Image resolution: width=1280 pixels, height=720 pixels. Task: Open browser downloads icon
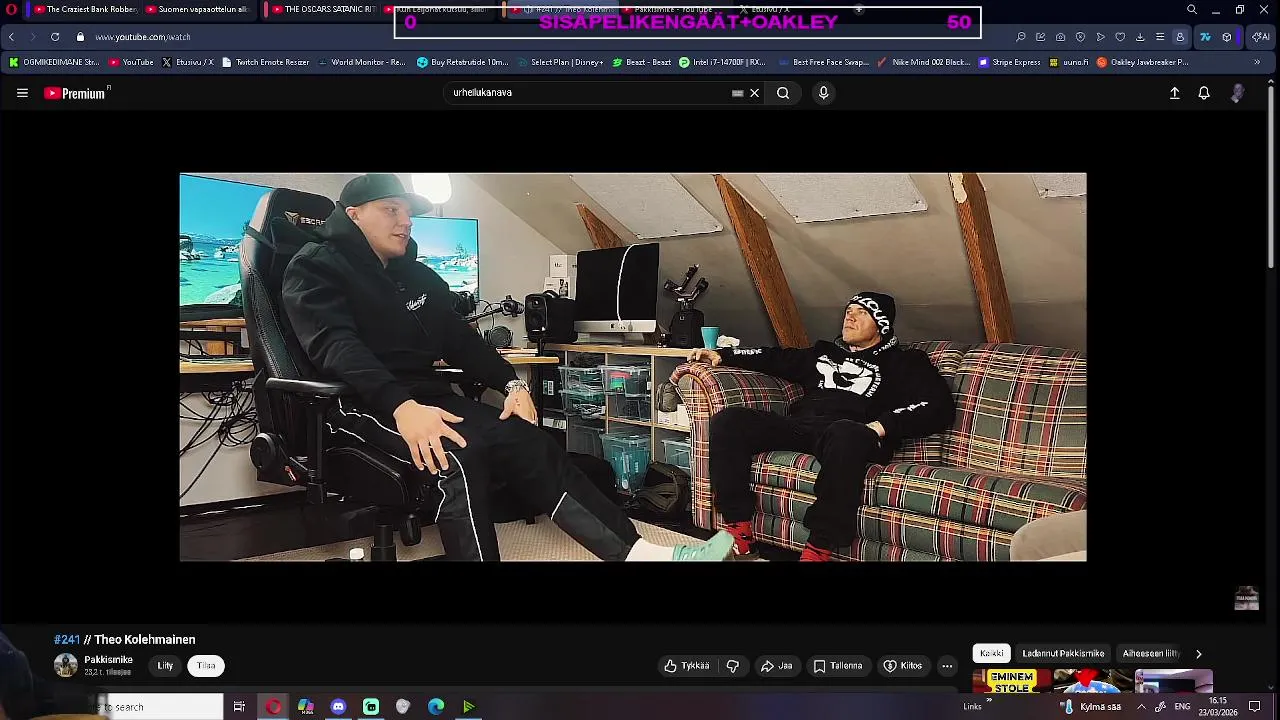(x=1140, y=37)
